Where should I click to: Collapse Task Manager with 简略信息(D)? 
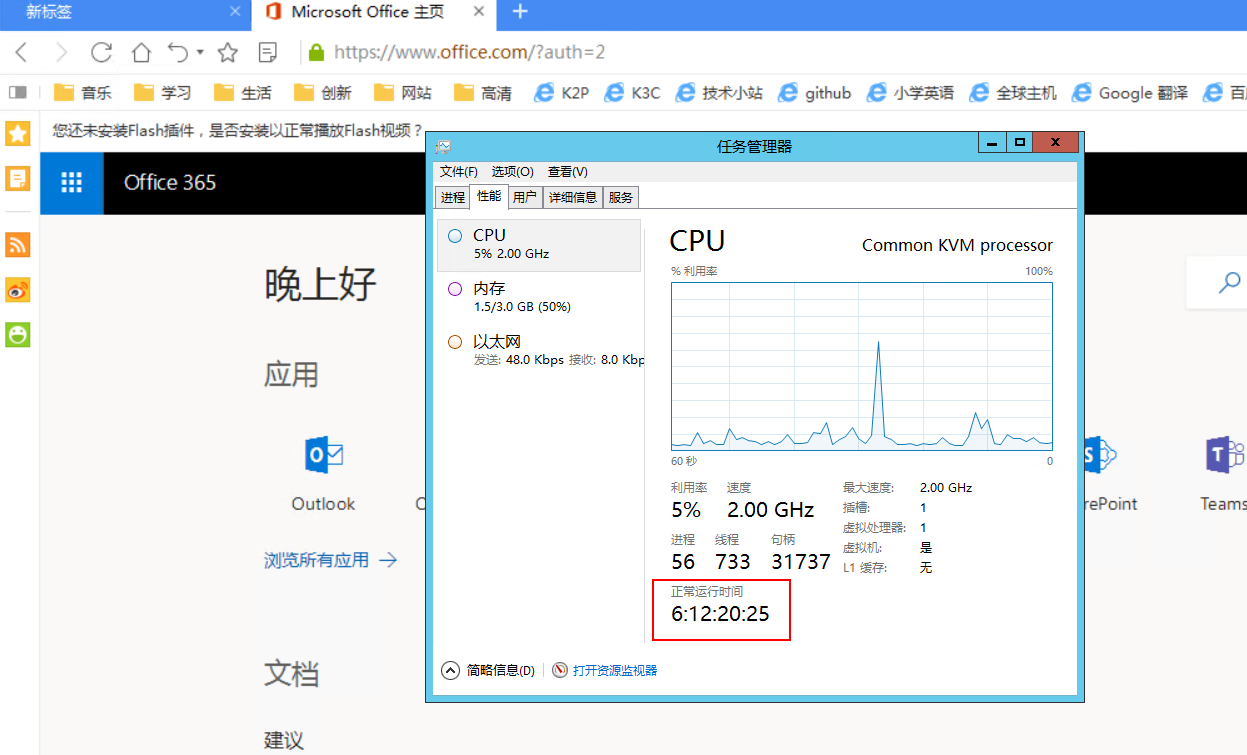point(488,670)
